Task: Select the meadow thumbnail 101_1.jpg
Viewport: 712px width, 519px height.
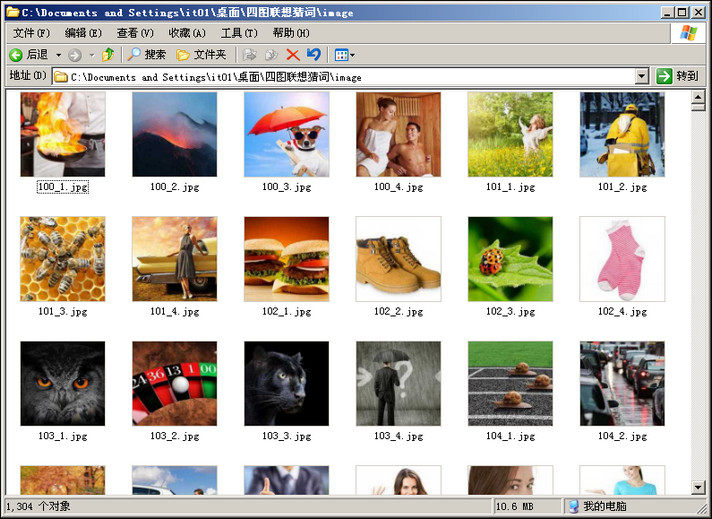Action: tap(510, 134)
